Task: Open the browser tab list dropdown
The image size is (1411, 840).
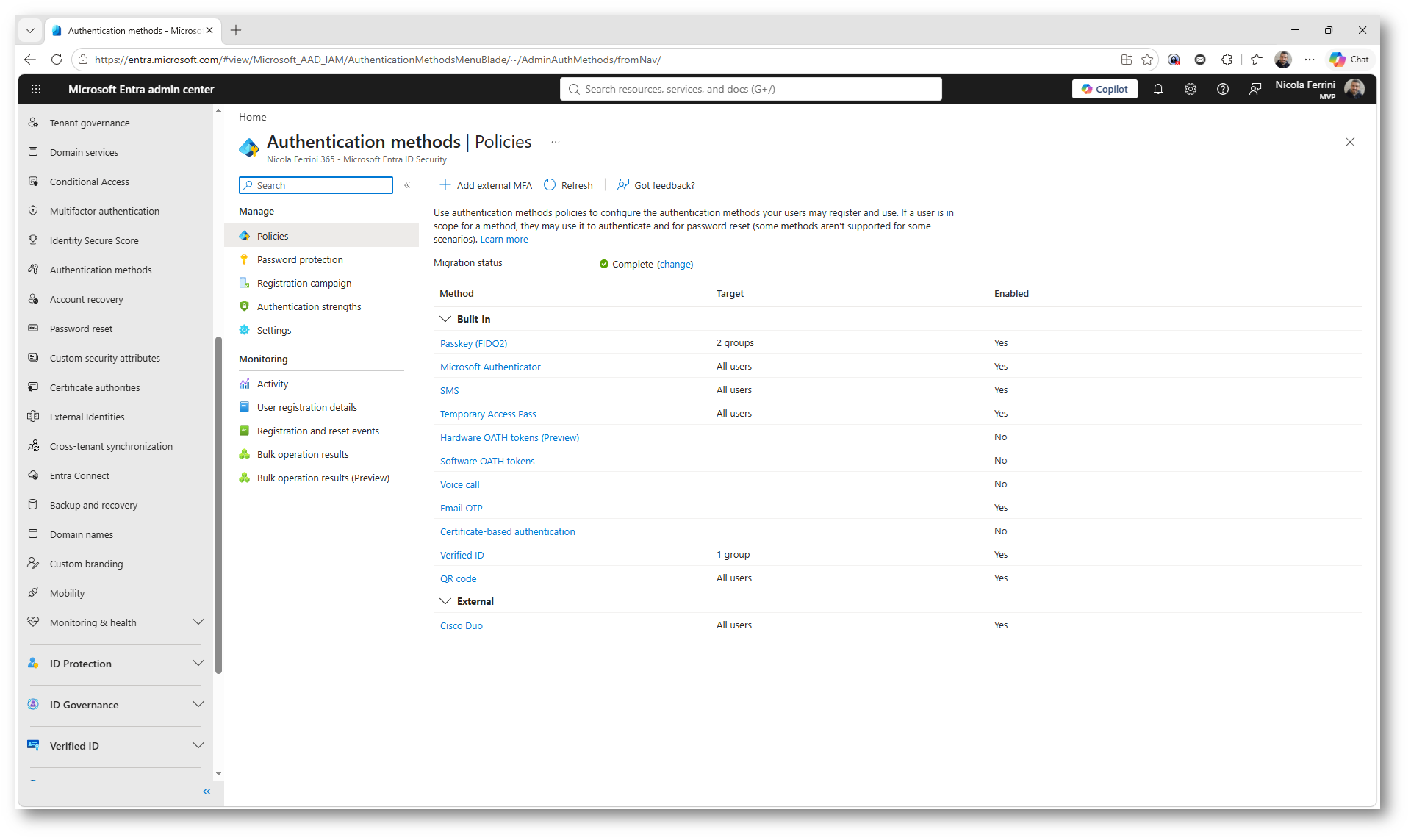Action: click(x=30, y=30)
